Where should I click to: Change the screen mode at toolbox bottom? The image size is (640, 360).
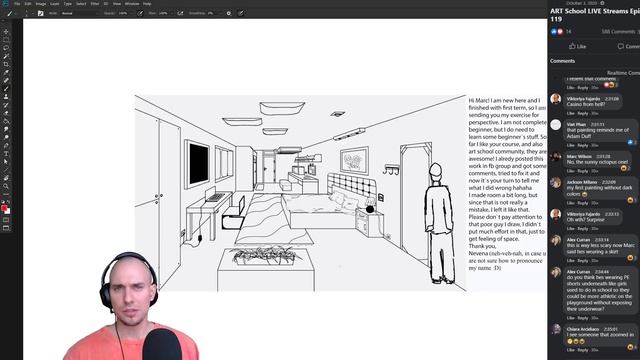6,228
